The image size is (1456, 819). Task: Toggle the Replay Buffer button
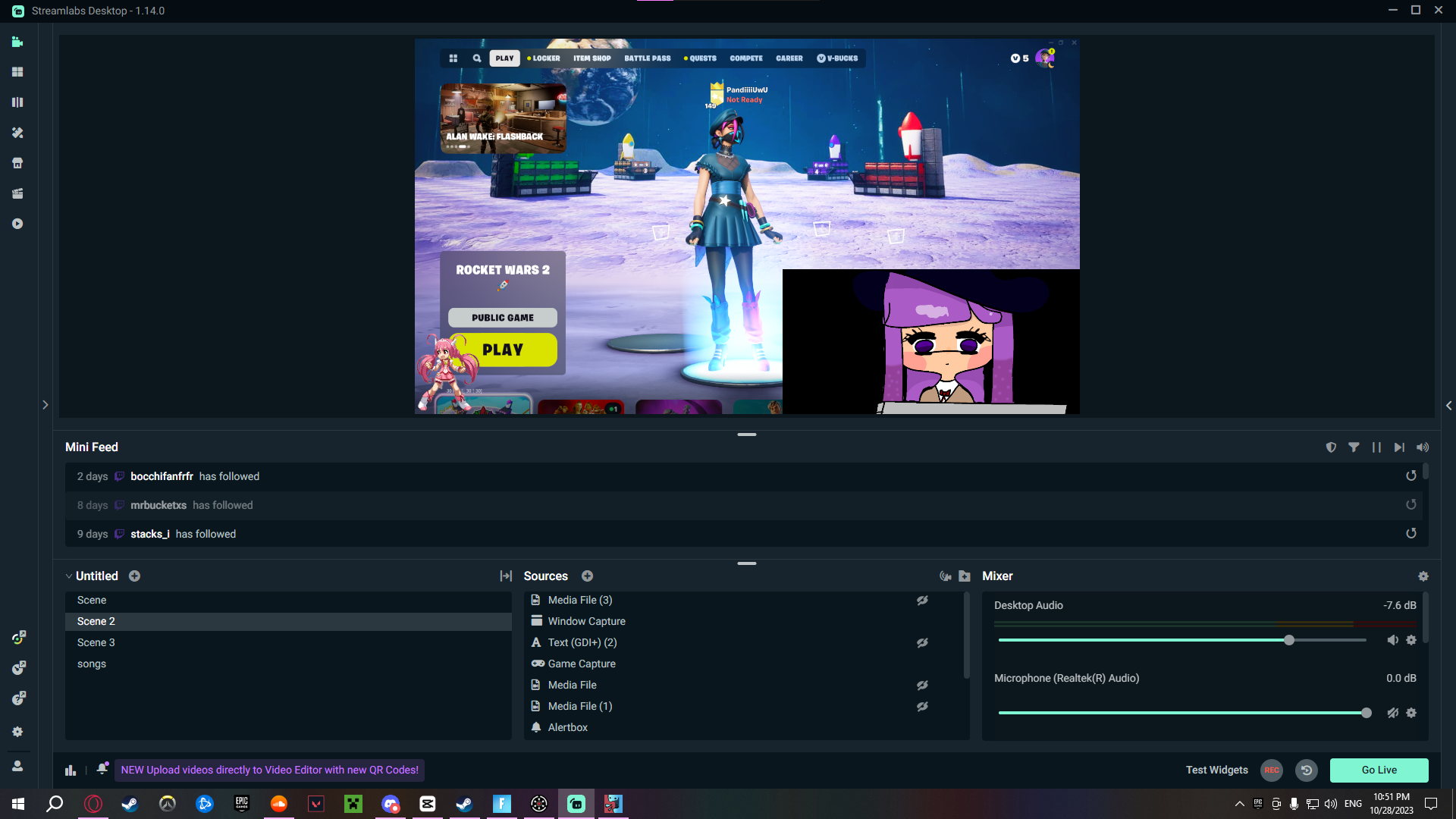(1307, 770)
